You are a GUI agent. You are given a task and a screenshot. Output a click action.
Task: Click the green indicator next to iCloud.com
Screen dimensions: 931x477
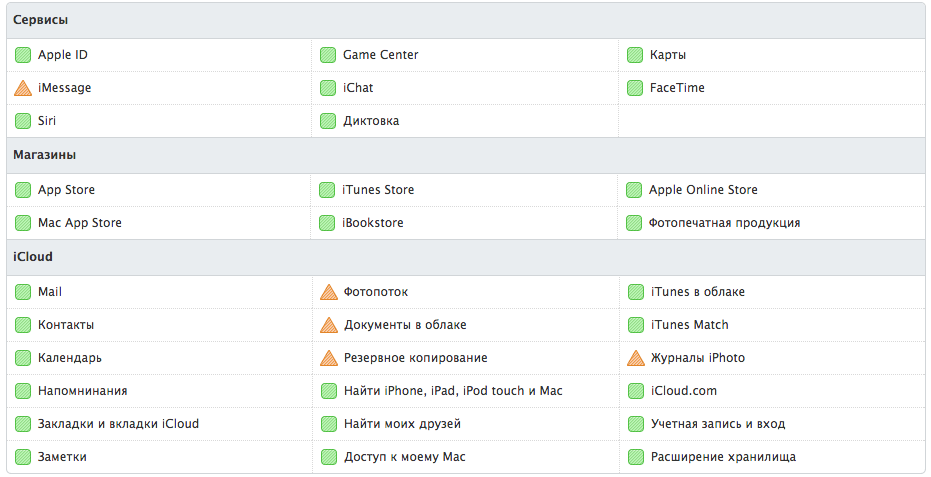click(x=636, y=391)
